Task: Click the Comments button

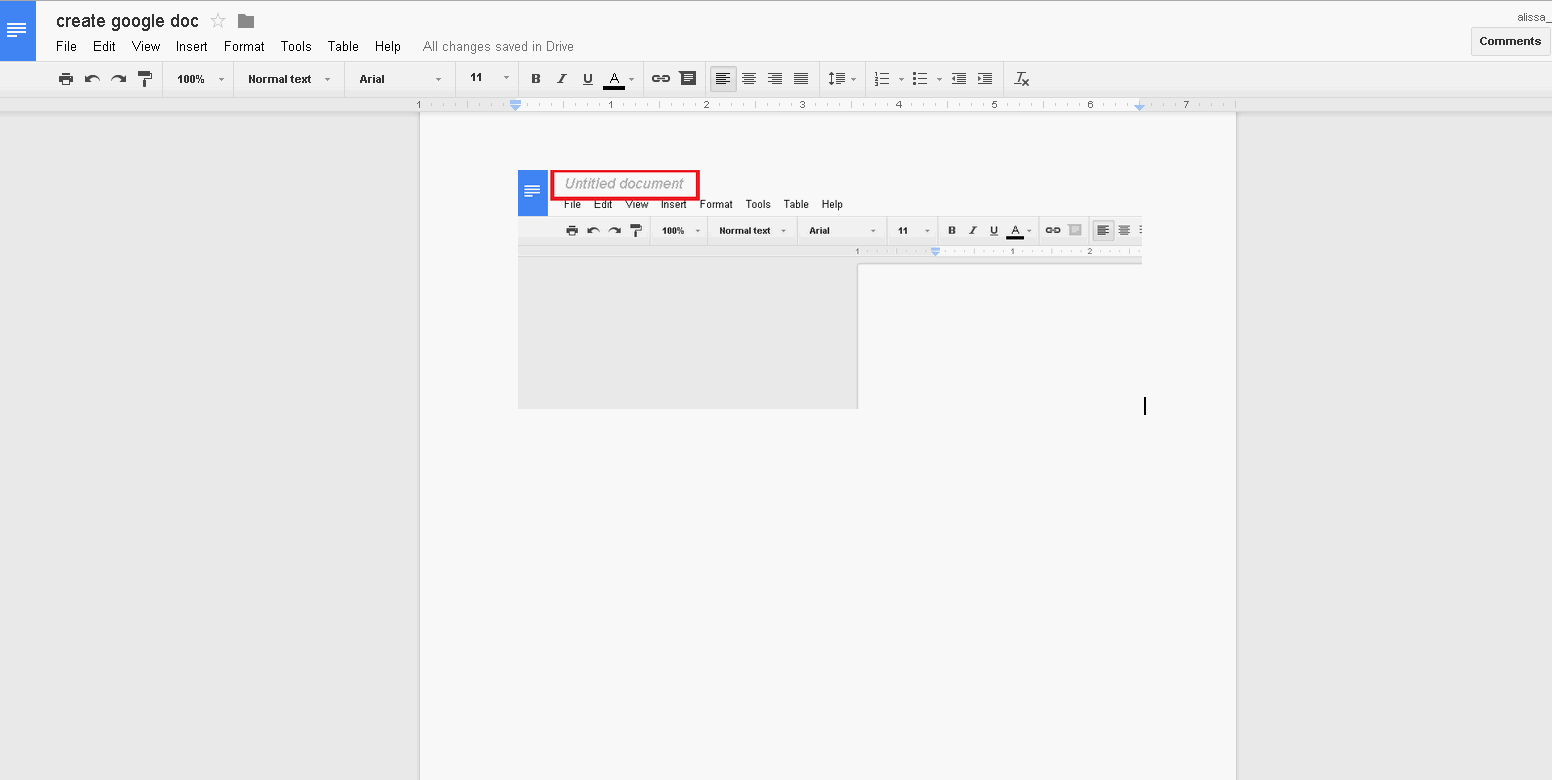Action: (x=1510, y=41)
